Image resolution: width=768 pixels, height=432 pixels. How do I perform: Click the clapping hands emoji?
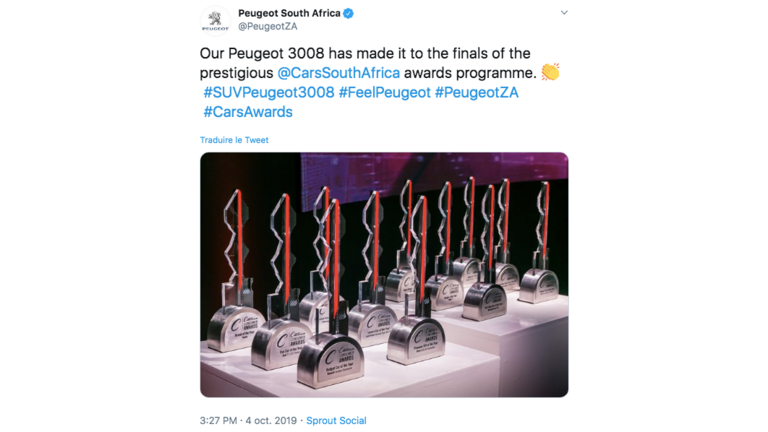(x=549, y=72)
